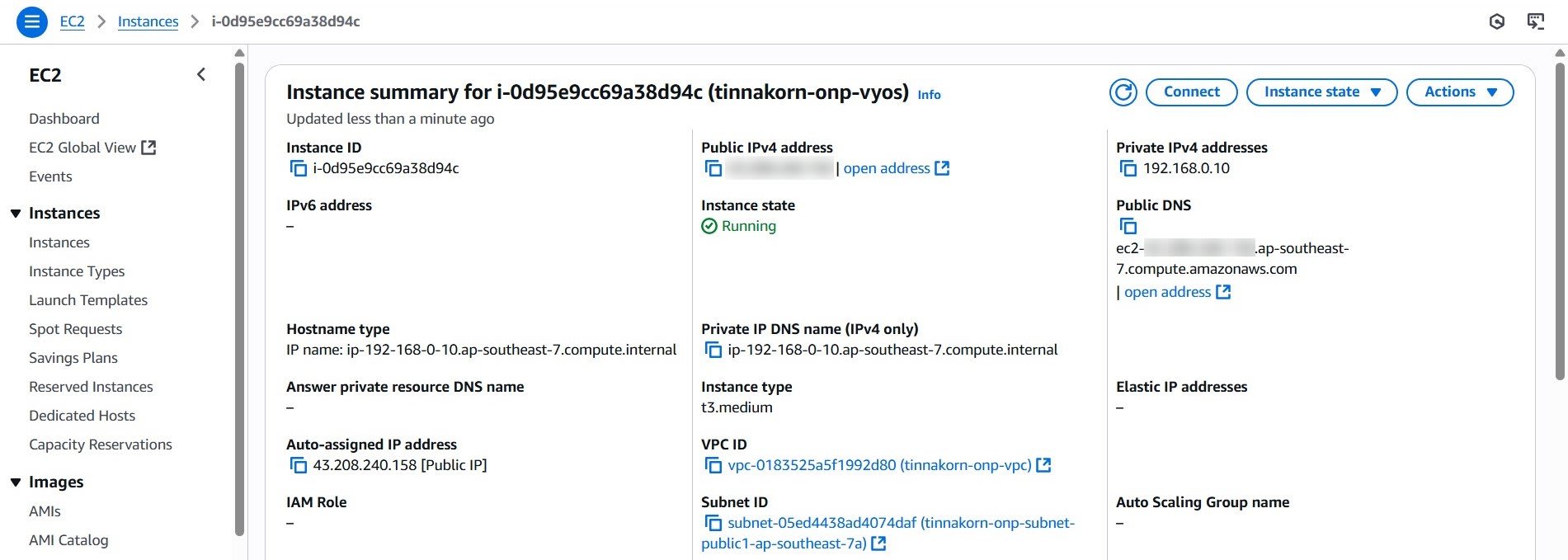Copy the Private IP DNS name
The height and width of the screenshot is (560, 1568).
713,350
